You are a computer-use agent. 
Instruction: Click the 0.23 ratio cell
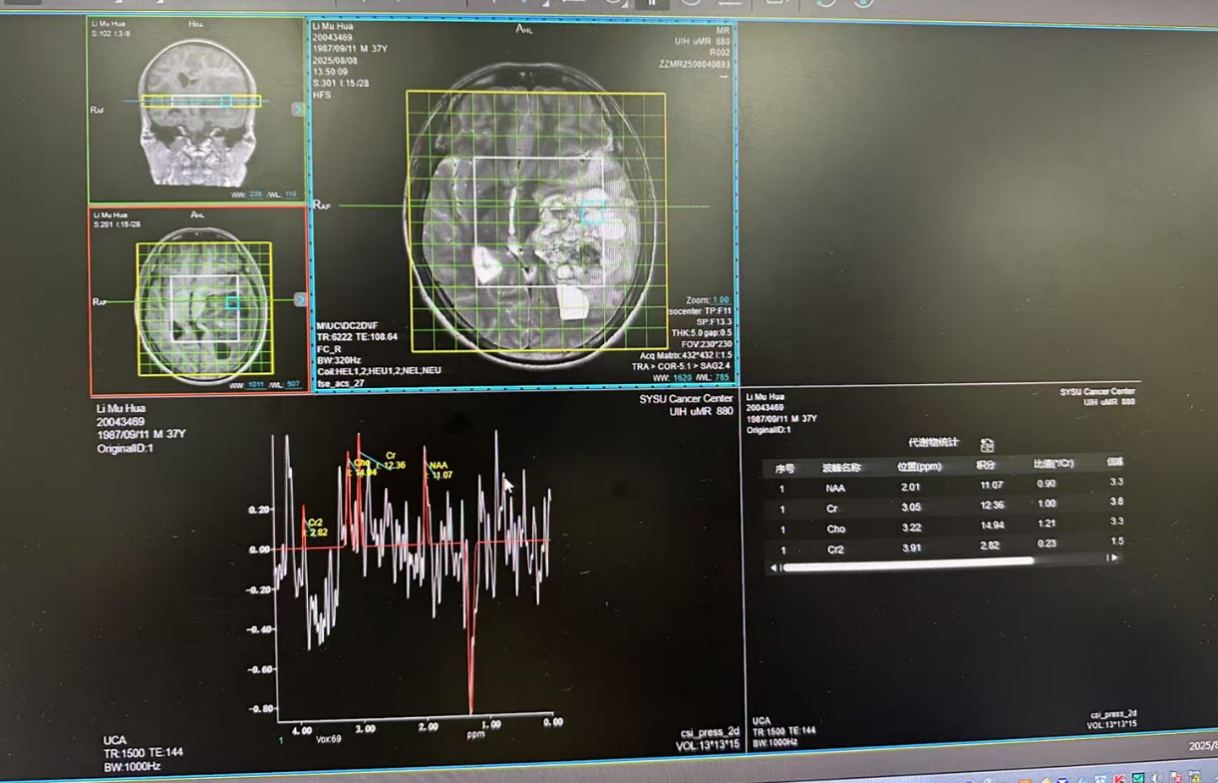[x=1047, y=543]
